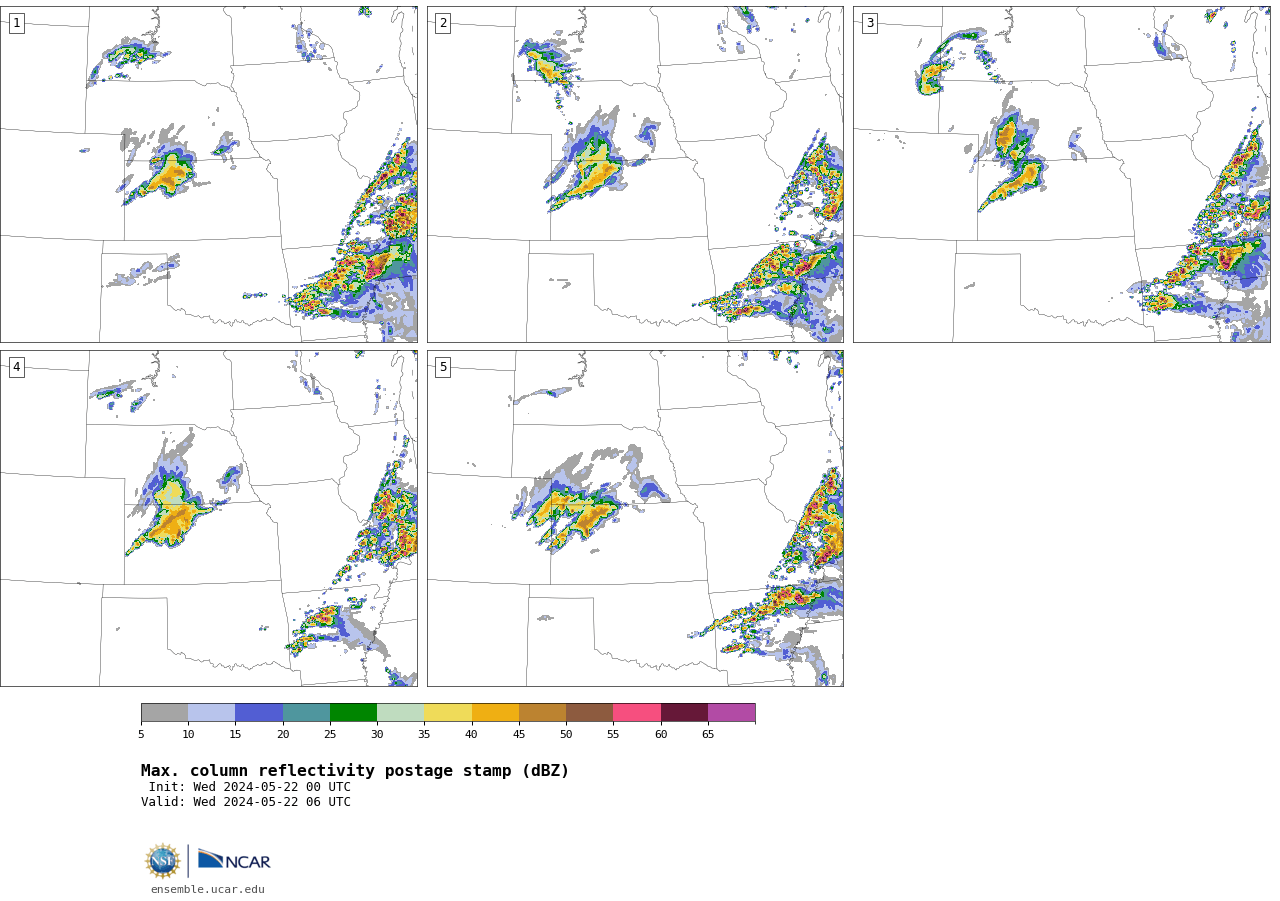The height and width of the screenshot is (901, 1280).
Task: Click the NCAR logo
Action: [234, 861]
